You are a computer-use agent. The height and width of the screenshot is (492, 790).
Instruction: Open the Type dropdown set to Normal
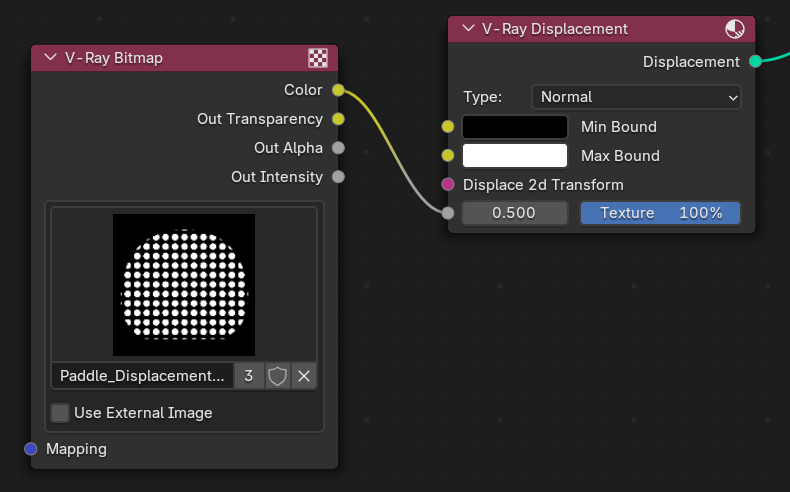click(x=636, y=97)
